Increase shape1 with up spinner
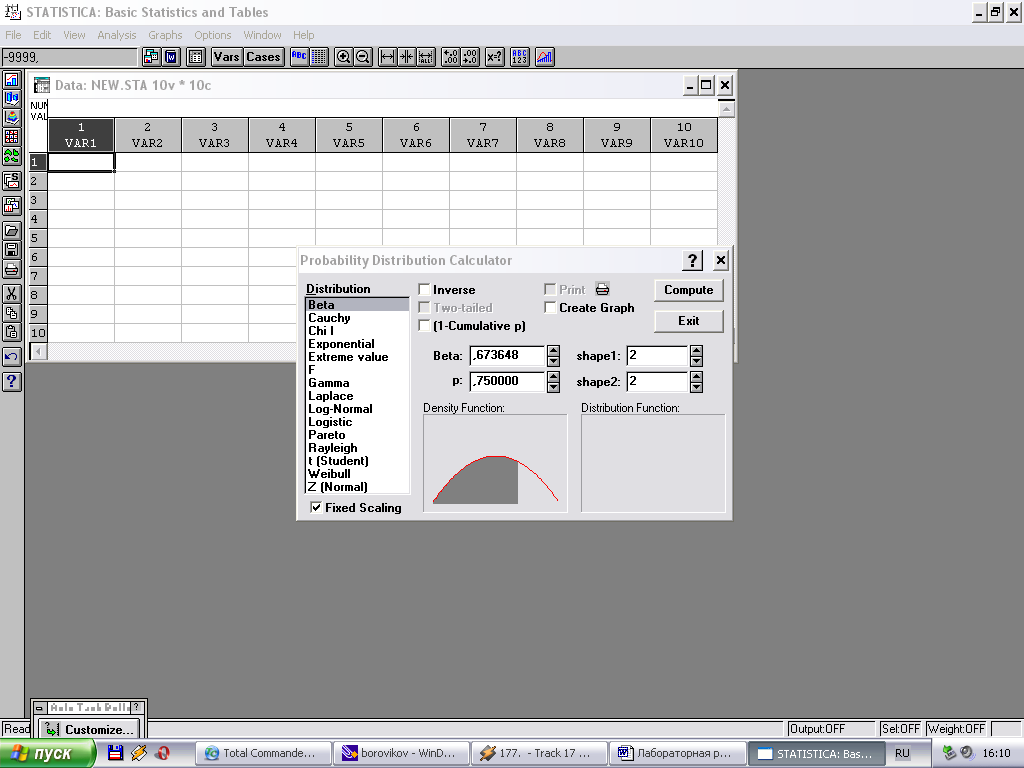The image size is (1024, 768). coord(697,351)
